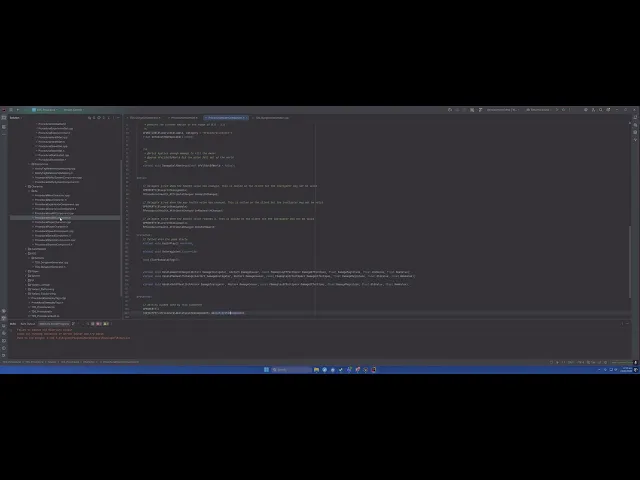The image size is (640, 480).
Task: Click the second icon on the right sidebar
Action: tap(636, 125)
